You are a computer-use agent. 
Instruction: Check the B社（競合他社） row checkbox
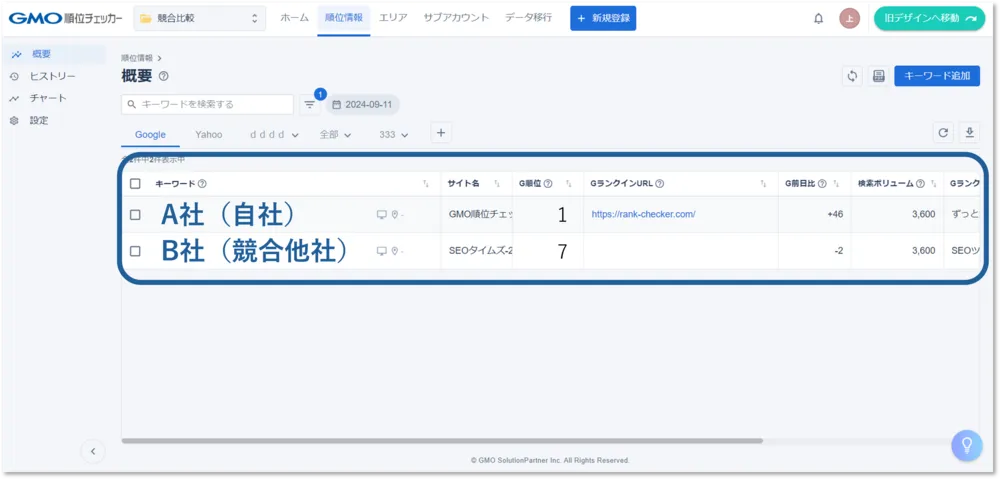pos(135,251)
